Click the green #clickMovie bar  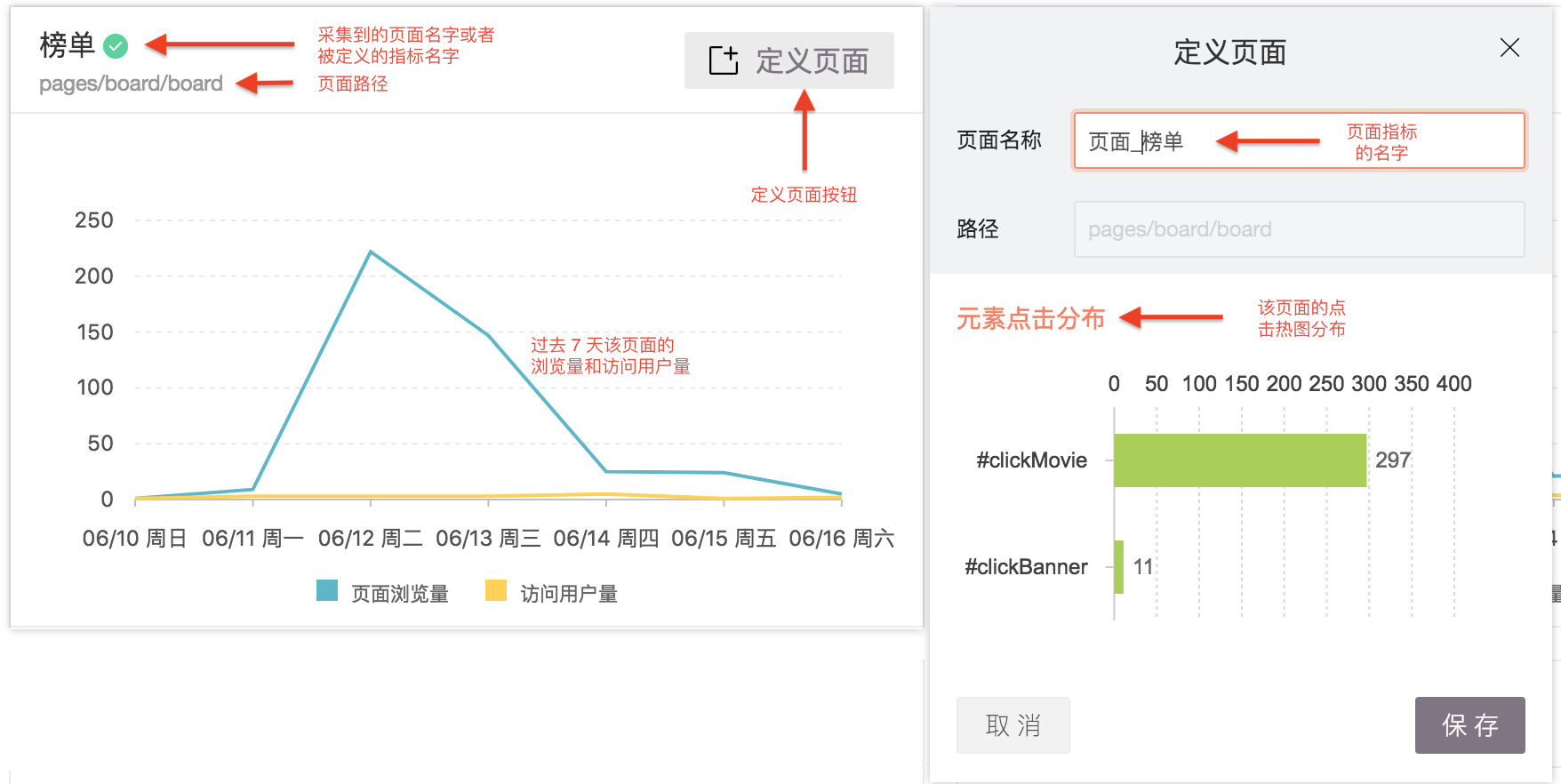click(x=1239, y=460)
